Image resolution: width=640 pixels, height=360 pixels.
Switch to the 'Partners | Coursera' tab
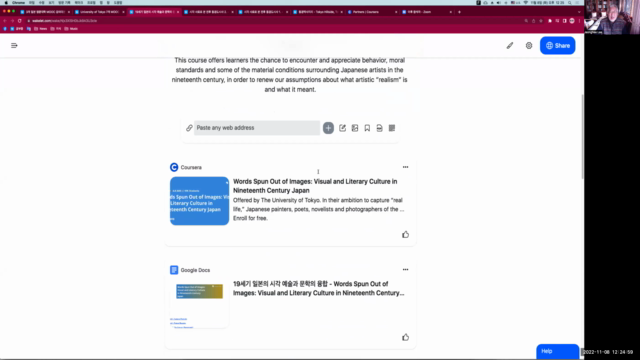[372, 12]
